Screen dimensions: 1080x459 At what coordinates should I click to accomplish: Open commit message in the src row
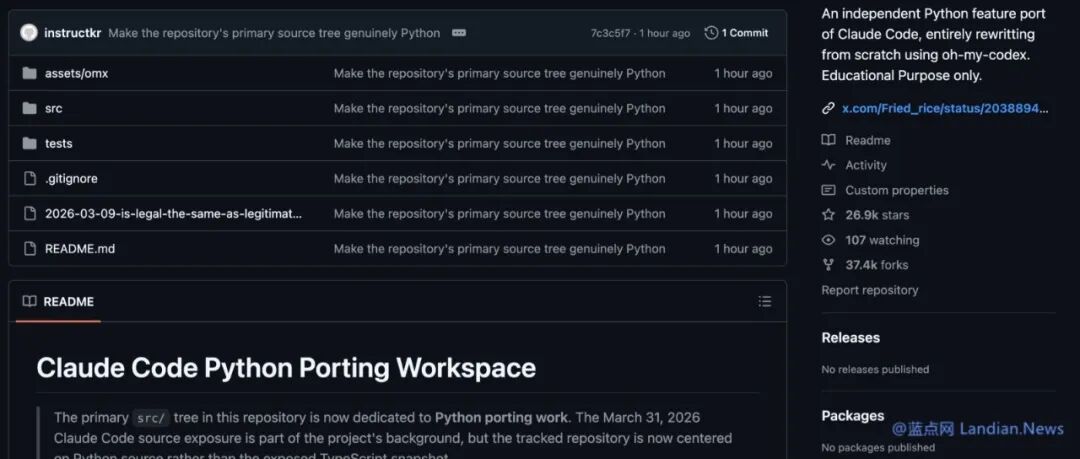coord(499,108)
